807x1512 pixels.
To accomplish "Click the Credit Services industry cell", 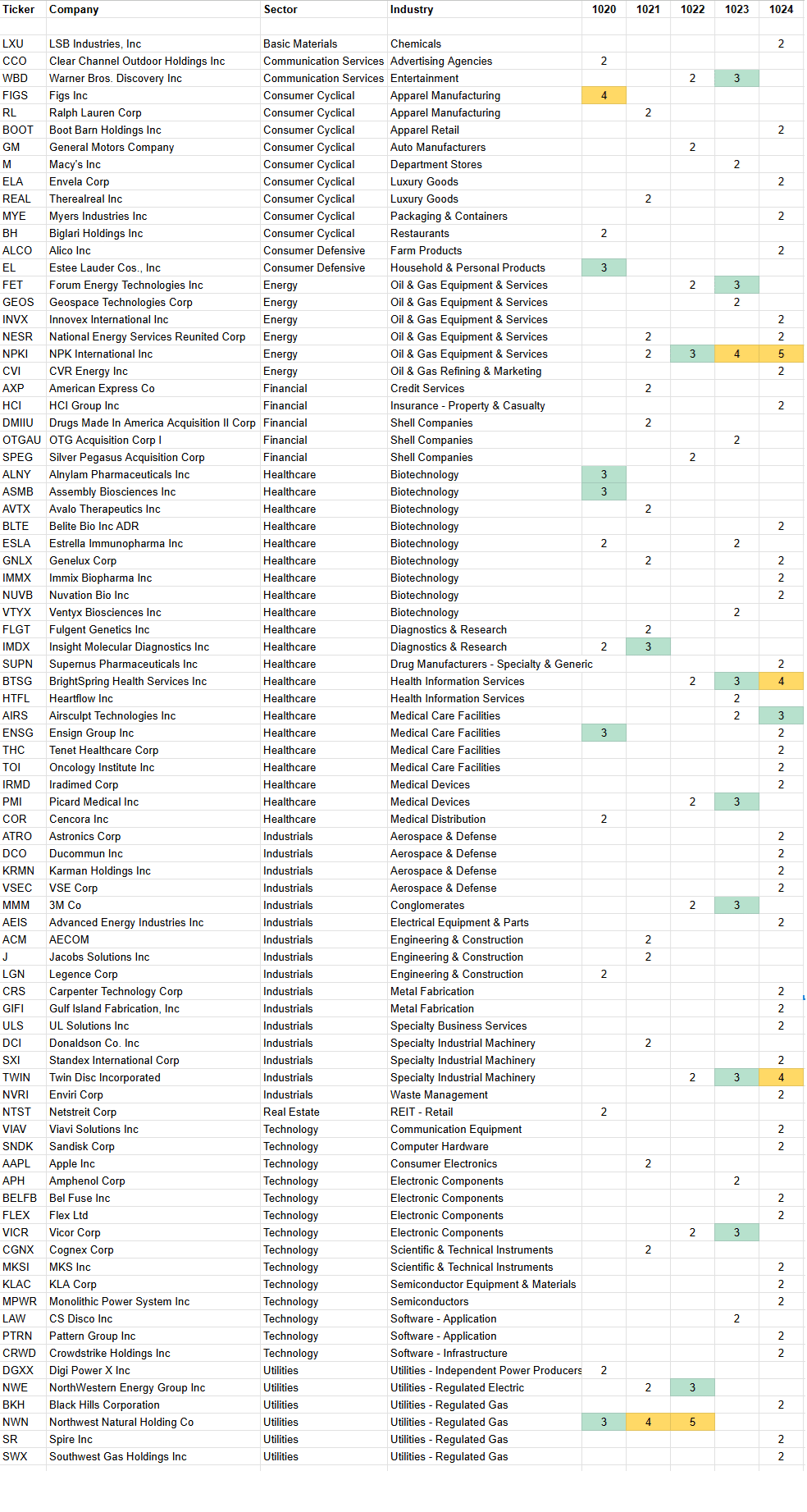I will 485,388.
